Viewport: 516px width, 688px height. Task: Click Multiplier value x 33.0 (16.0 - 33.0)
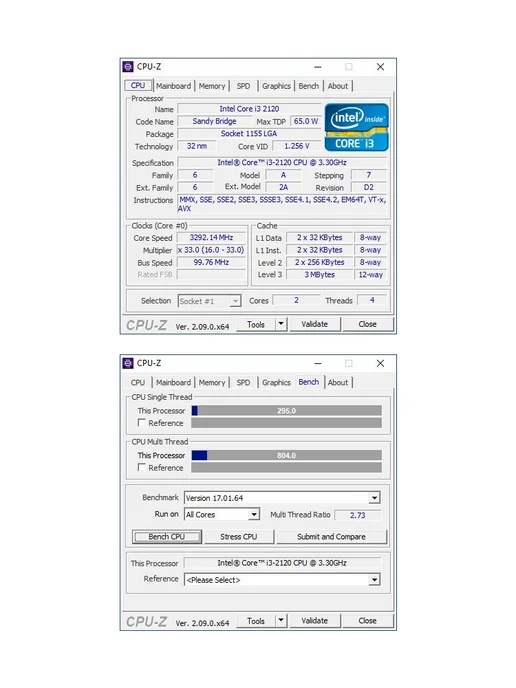(x=211, y=250)
